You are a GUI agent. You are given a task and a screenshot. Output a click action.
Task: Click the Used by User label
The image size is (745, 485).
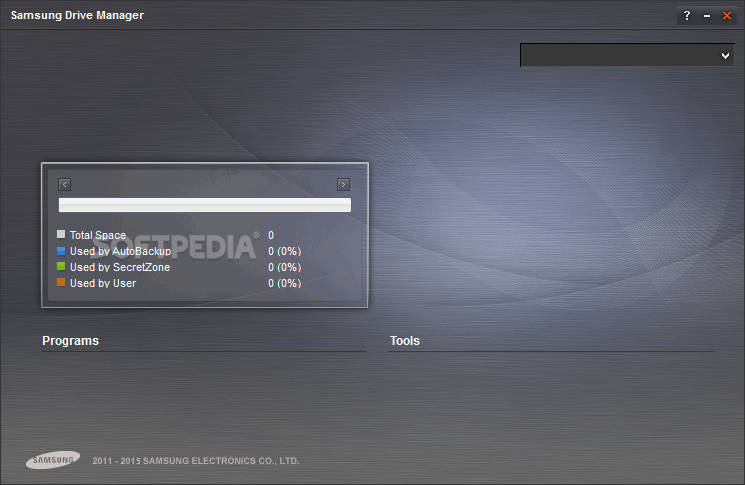pos(103,284)
